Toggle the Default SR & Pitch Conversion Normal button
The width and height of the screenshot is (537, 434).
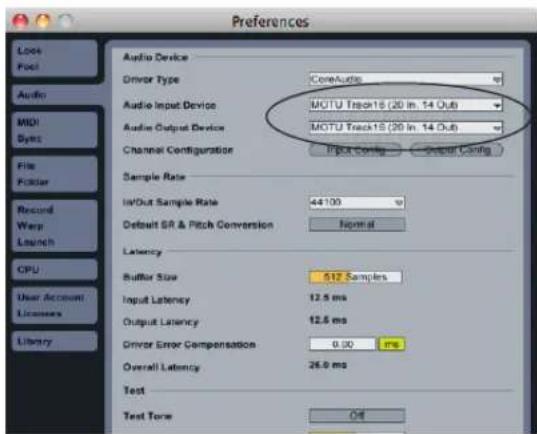pyautogui.click(x=357, y=224)
